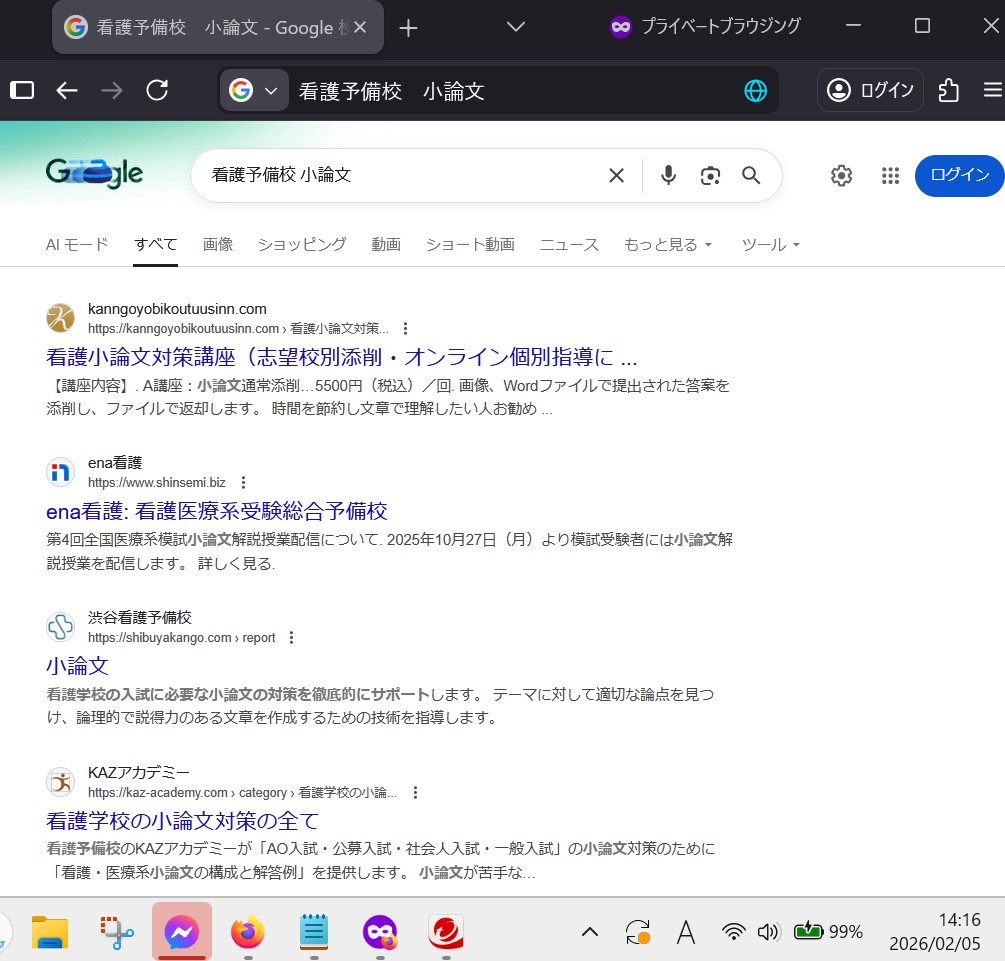Switch to the ニュース tab
Image resolution: width=1005 pixels, height=961 pixels.
569,245
